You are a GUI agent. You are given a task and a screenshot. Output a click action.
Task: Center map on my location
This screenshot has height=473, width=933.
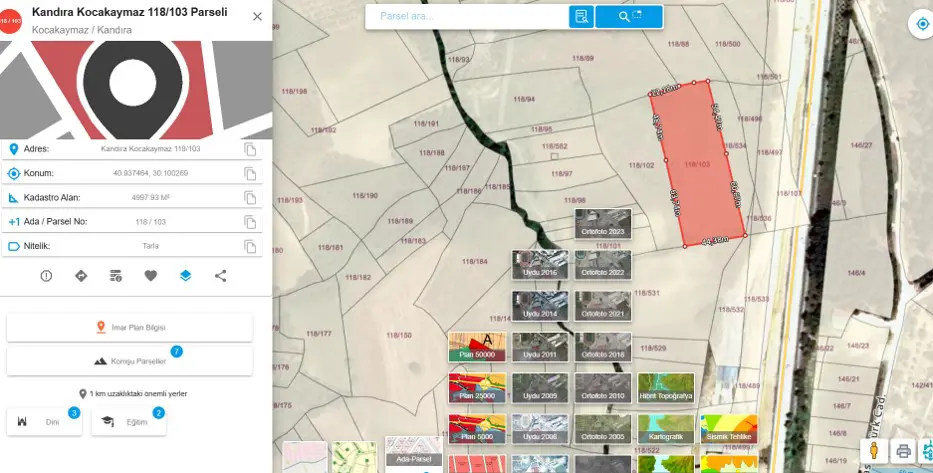(922, 24)
